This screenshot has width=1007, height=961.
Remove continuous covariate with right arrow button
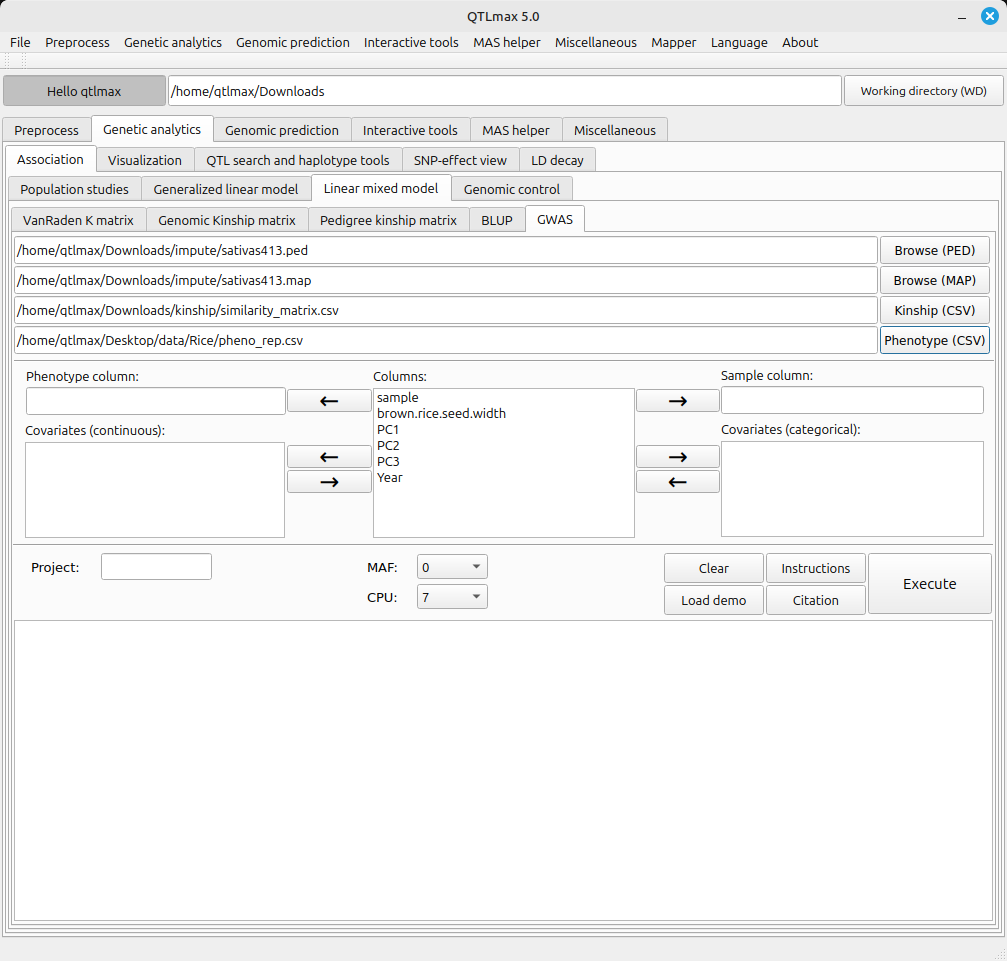point(328,482)
